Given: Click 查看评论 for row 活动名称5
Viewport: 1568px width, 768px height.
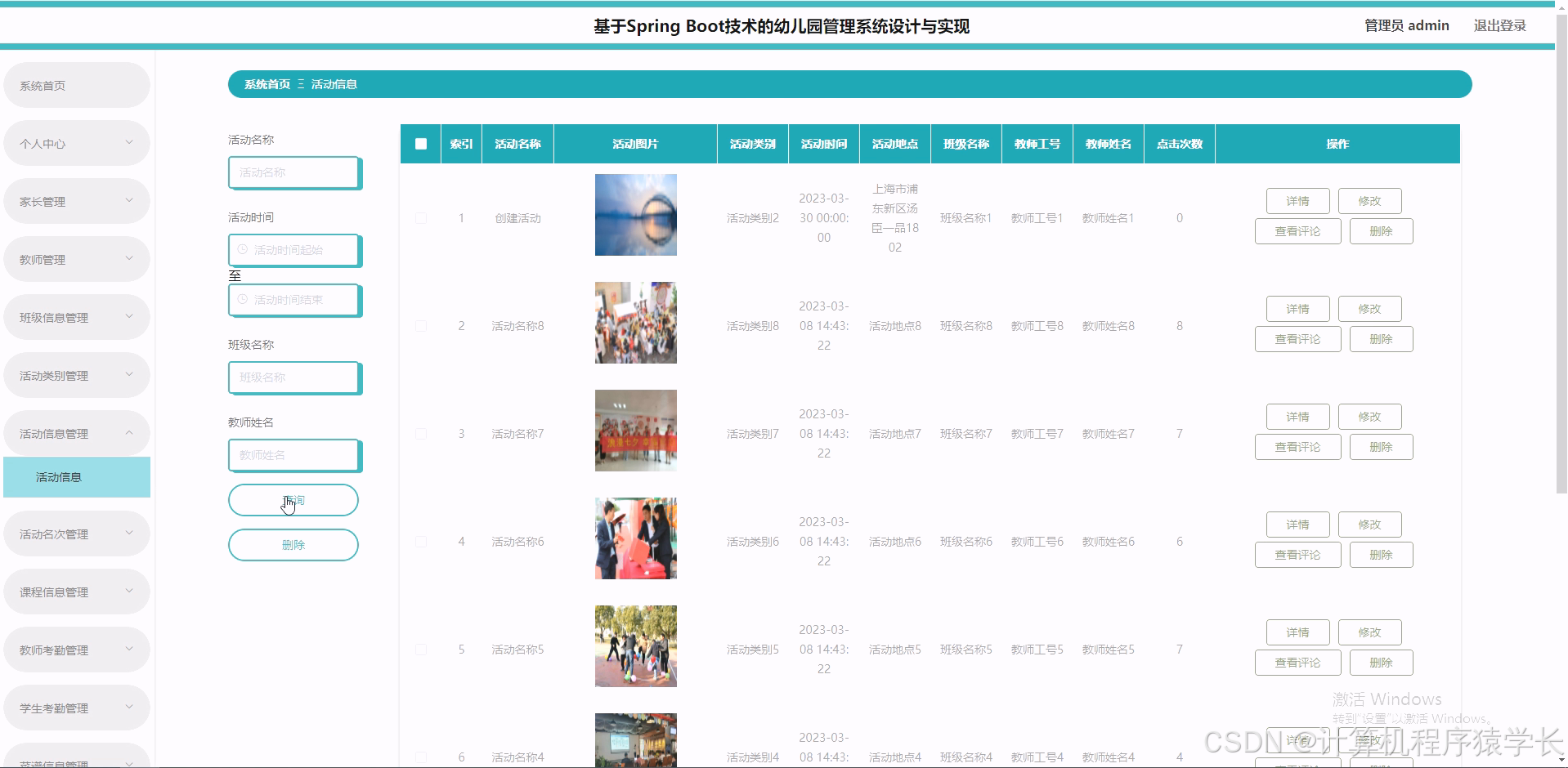Looking at the screenshot, I should [1297, 663].
